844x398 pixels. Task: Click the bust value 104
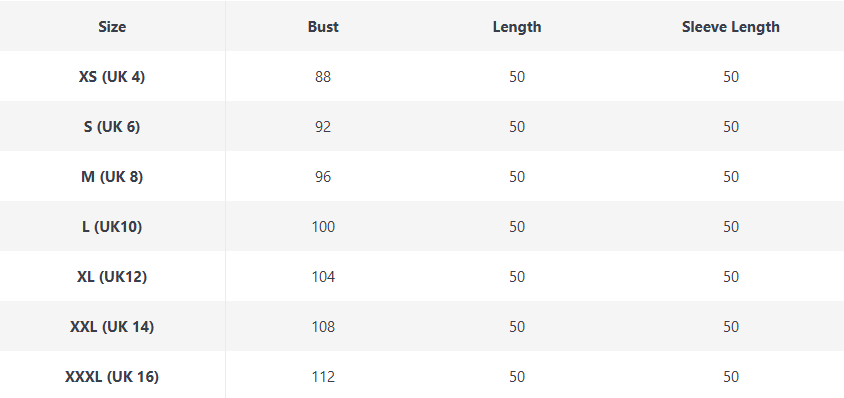pos(323,277)
